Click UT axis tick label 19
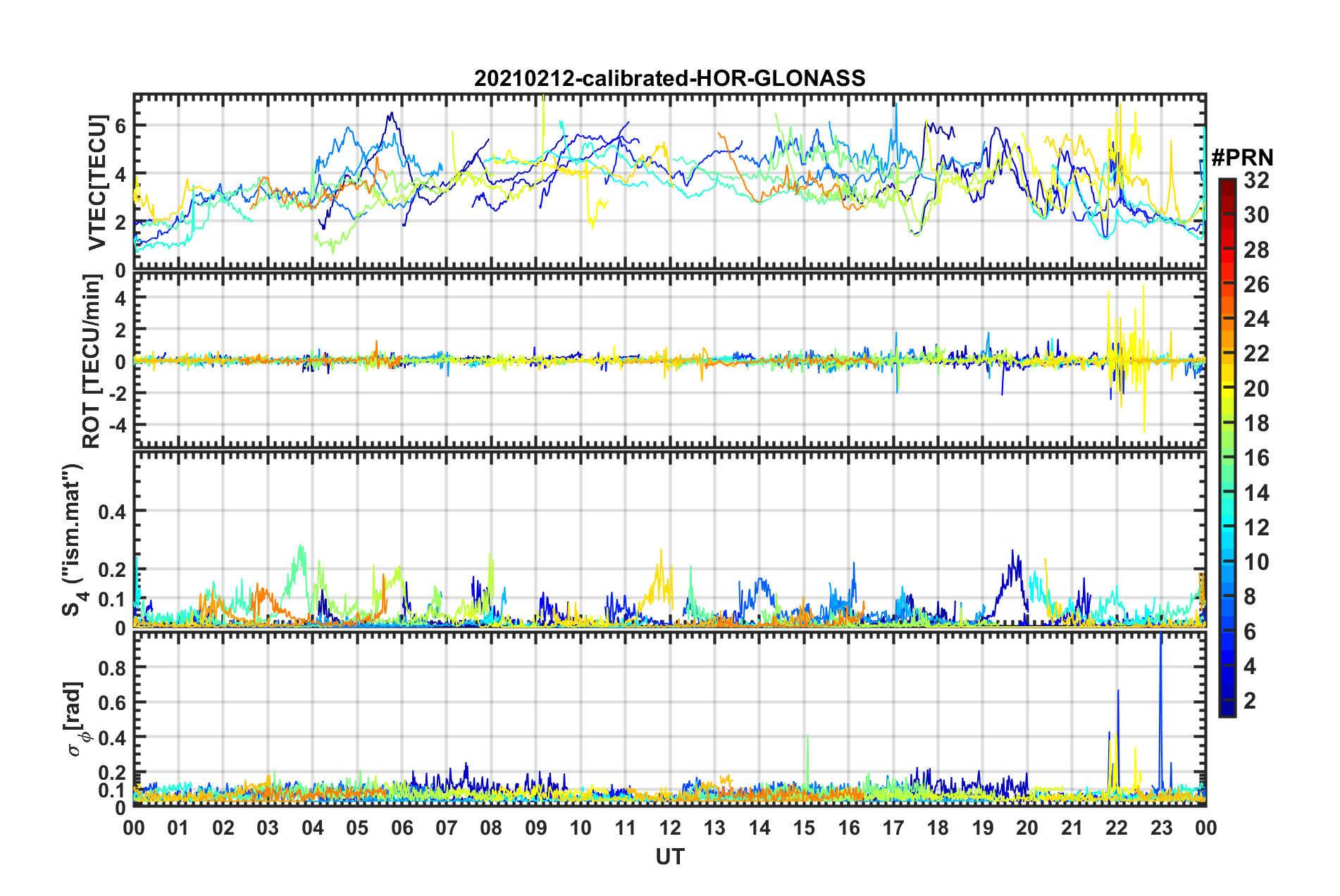The image size is (1340, 896). tap(983, 828)
